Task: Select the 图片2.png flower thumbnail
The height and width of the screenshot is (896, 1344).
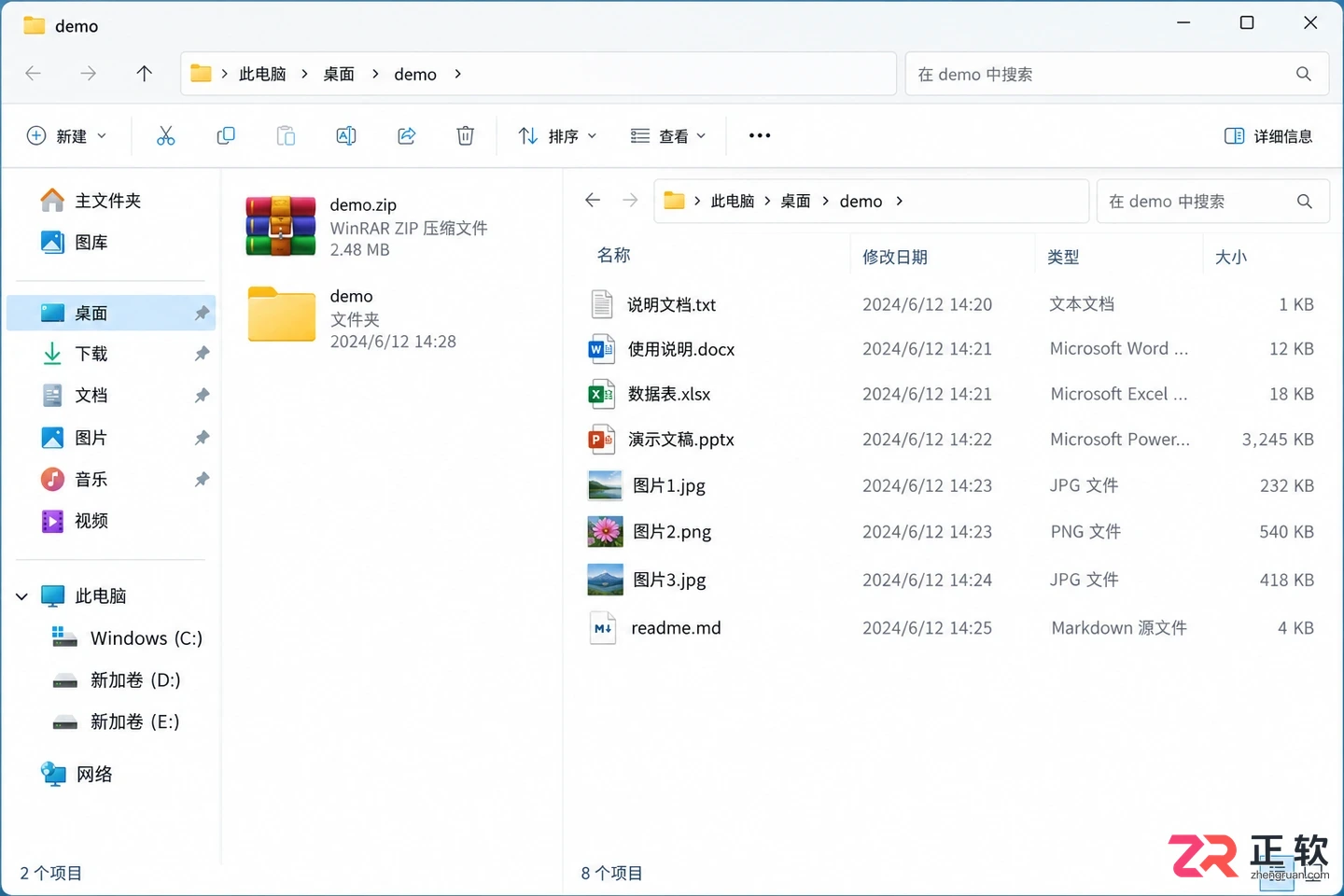Action: tap(605, 532)
